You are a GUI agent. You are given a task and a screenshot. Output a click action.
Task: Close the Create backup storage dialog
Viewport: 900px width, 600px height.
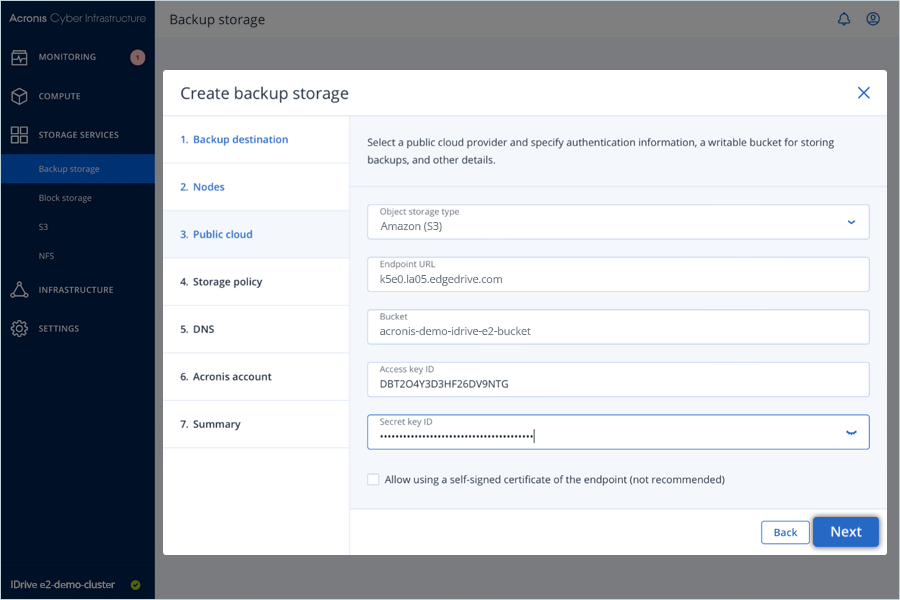pos(864,93)
